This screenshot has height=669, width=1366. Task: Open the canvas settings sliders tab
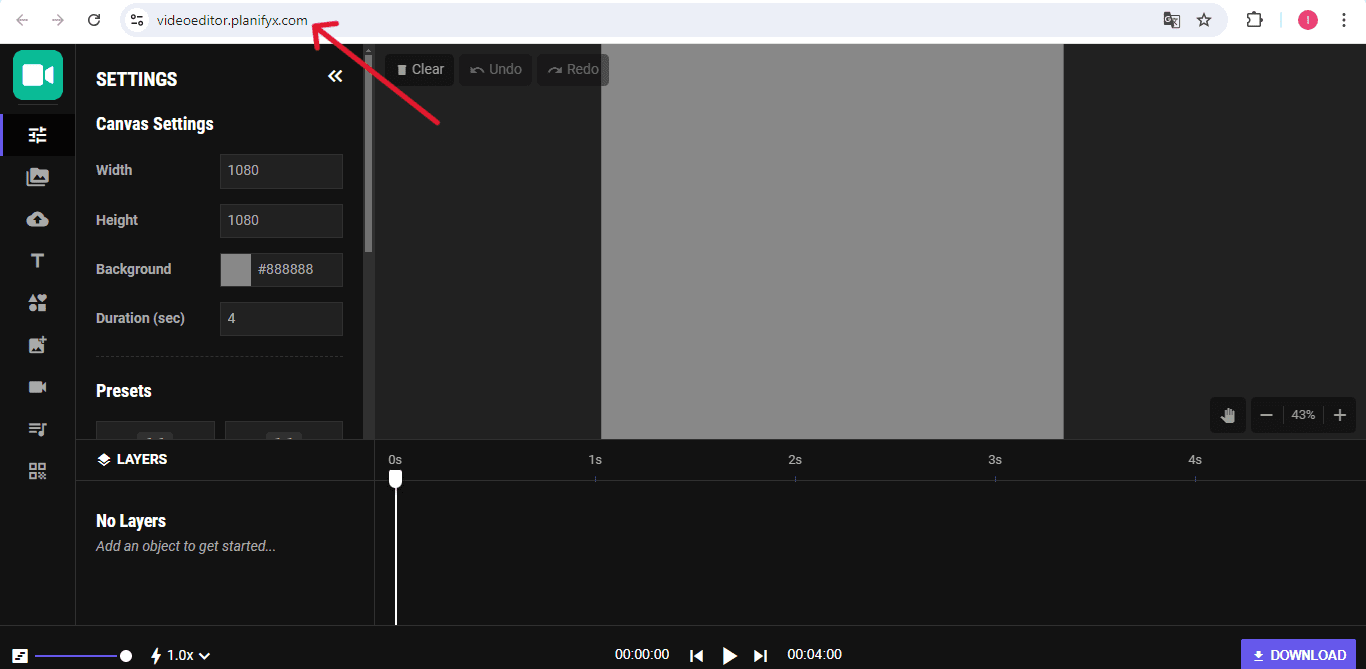tap(38, 135)
